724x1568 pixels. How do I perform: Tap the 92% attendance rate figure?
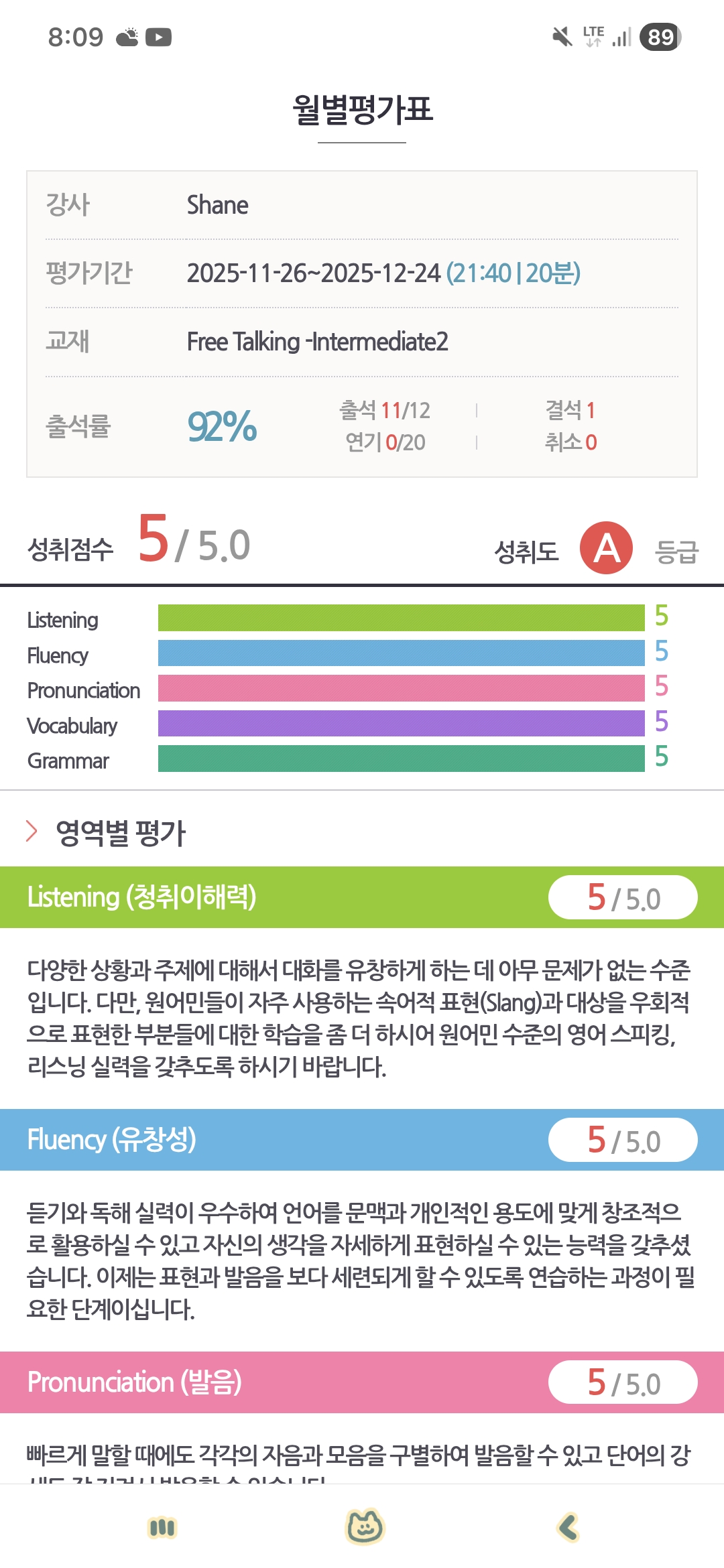click(222, 426)
